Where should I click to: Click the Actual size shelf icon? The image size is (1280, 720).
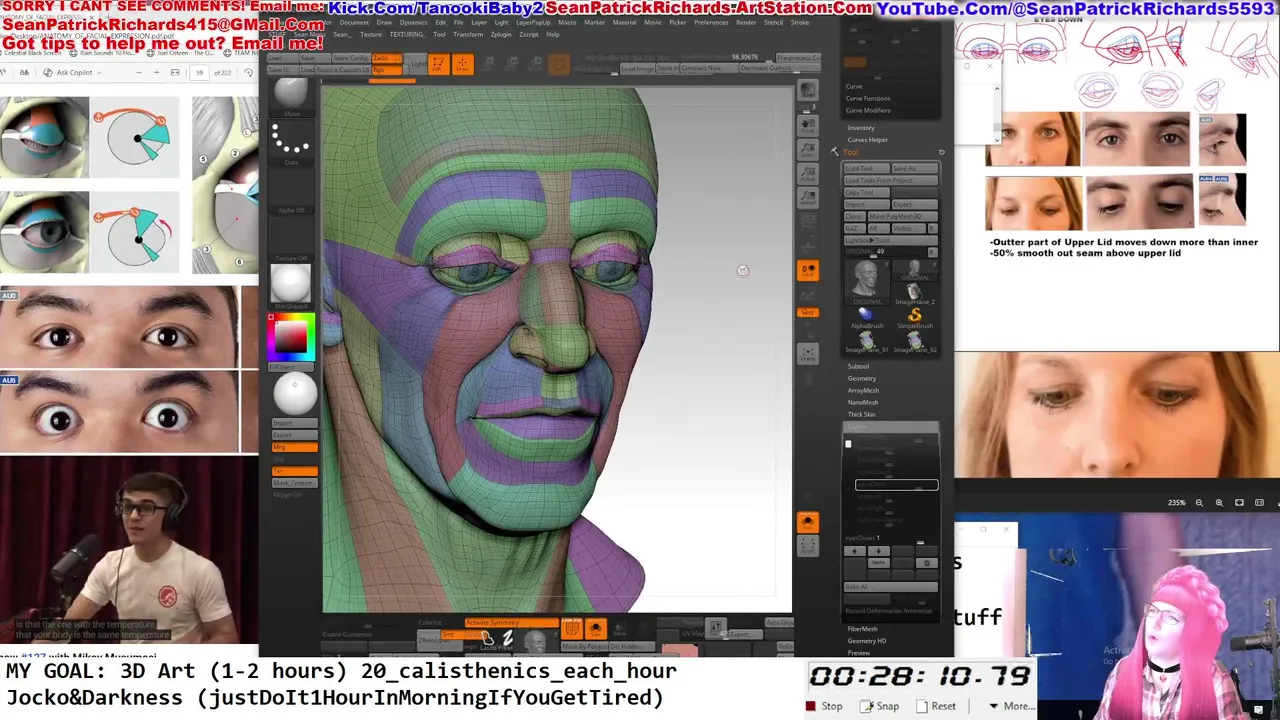[x=807, y=175]
